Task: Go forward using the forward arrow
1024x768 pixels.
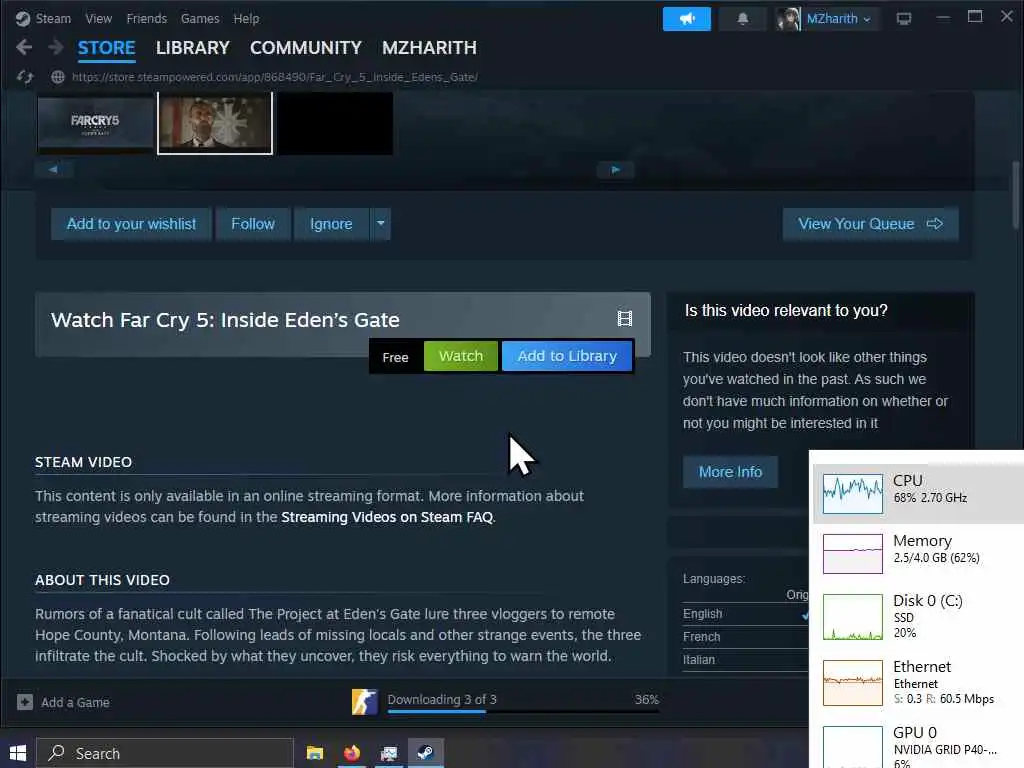Action: [56, 47]
